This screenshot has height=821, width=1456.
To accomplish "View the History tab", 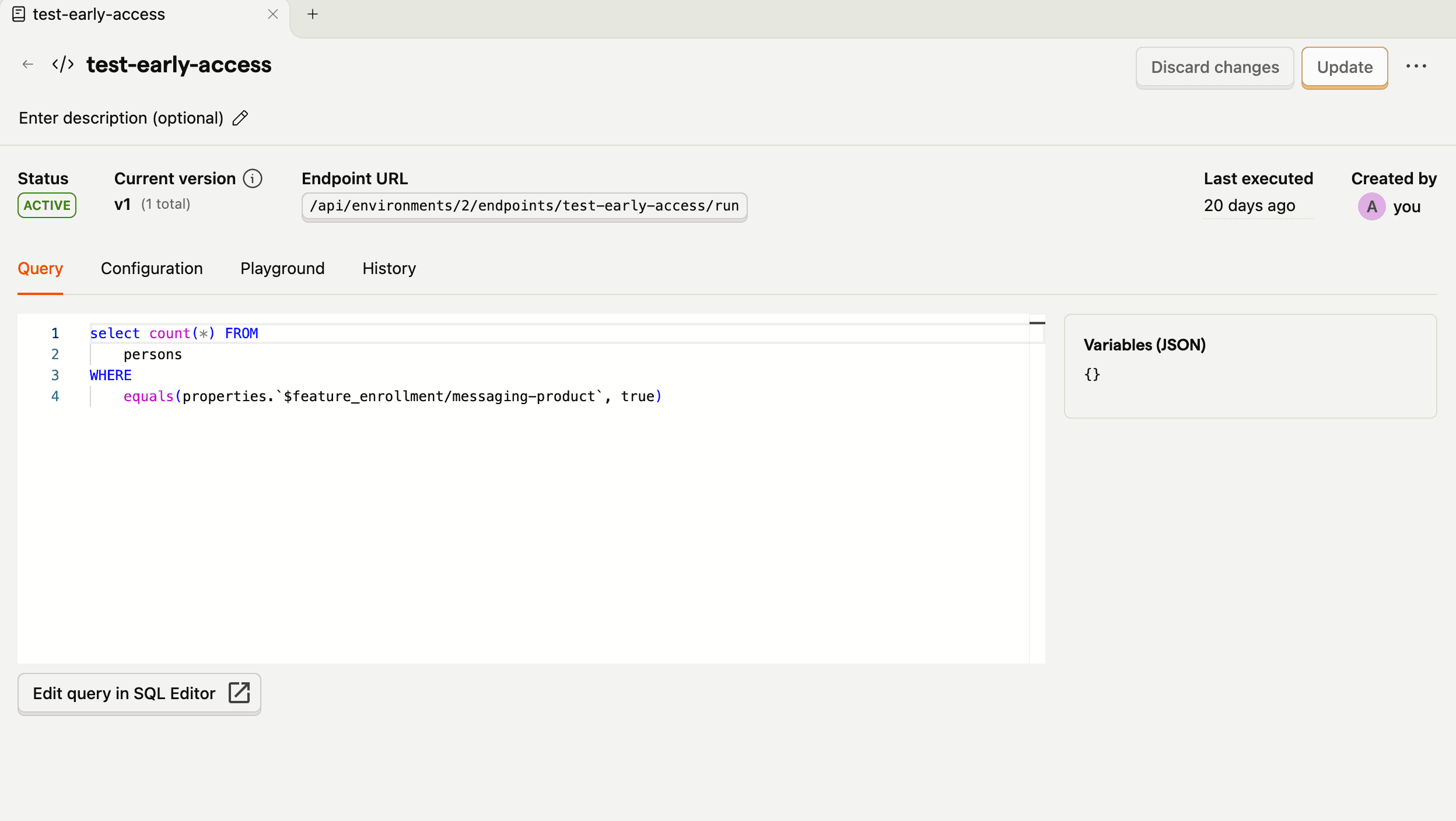I will click(388, 269).
